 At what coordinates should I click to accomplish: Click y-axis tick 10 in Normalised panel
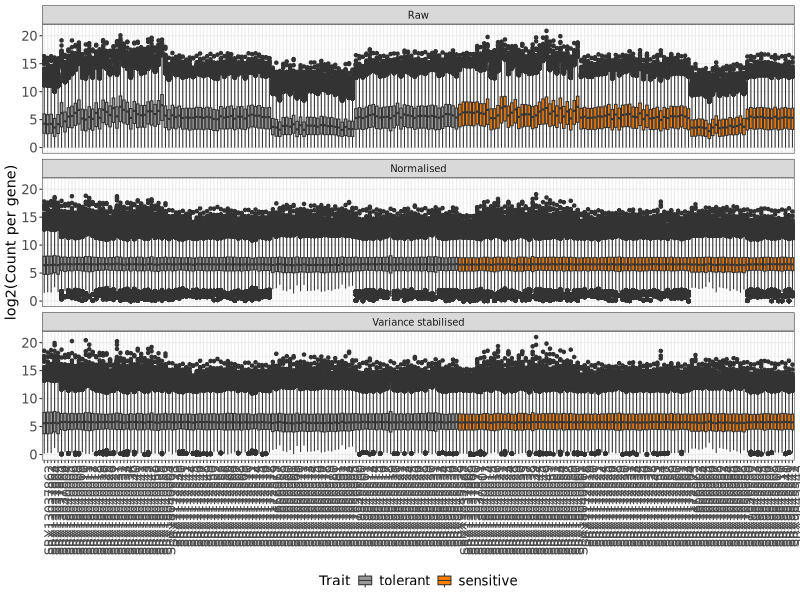coord(29,245)
